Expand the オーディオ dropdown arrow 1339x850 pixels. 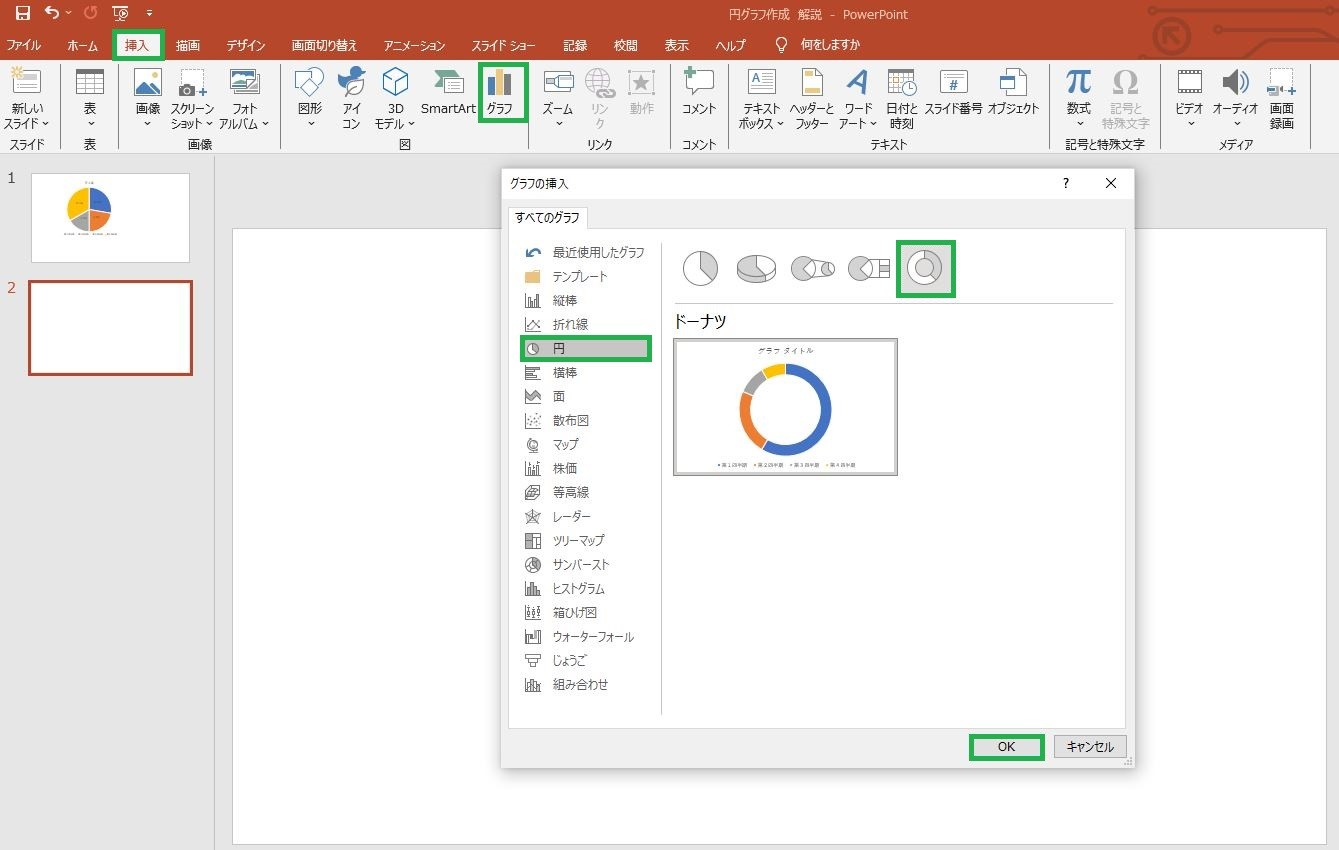1235,124
